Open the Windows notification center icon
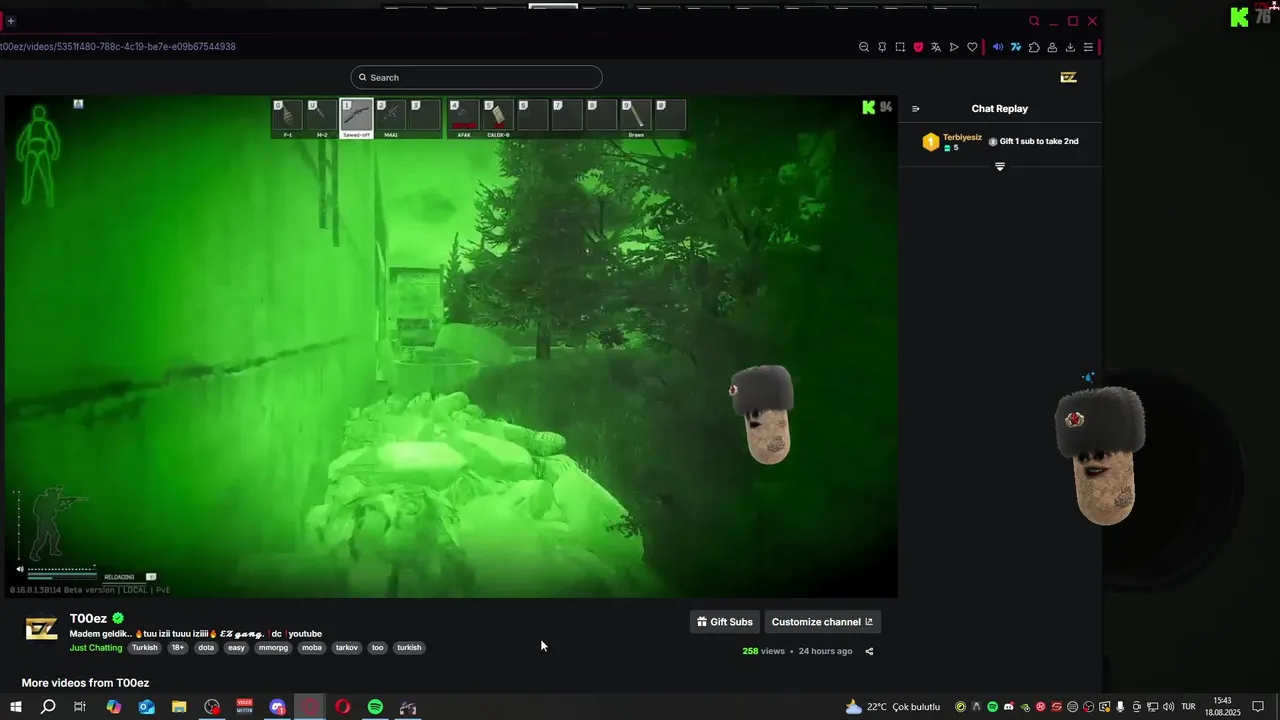Image resolution: width=1280 pixels, height=720 pixels. click(1258, 707)
